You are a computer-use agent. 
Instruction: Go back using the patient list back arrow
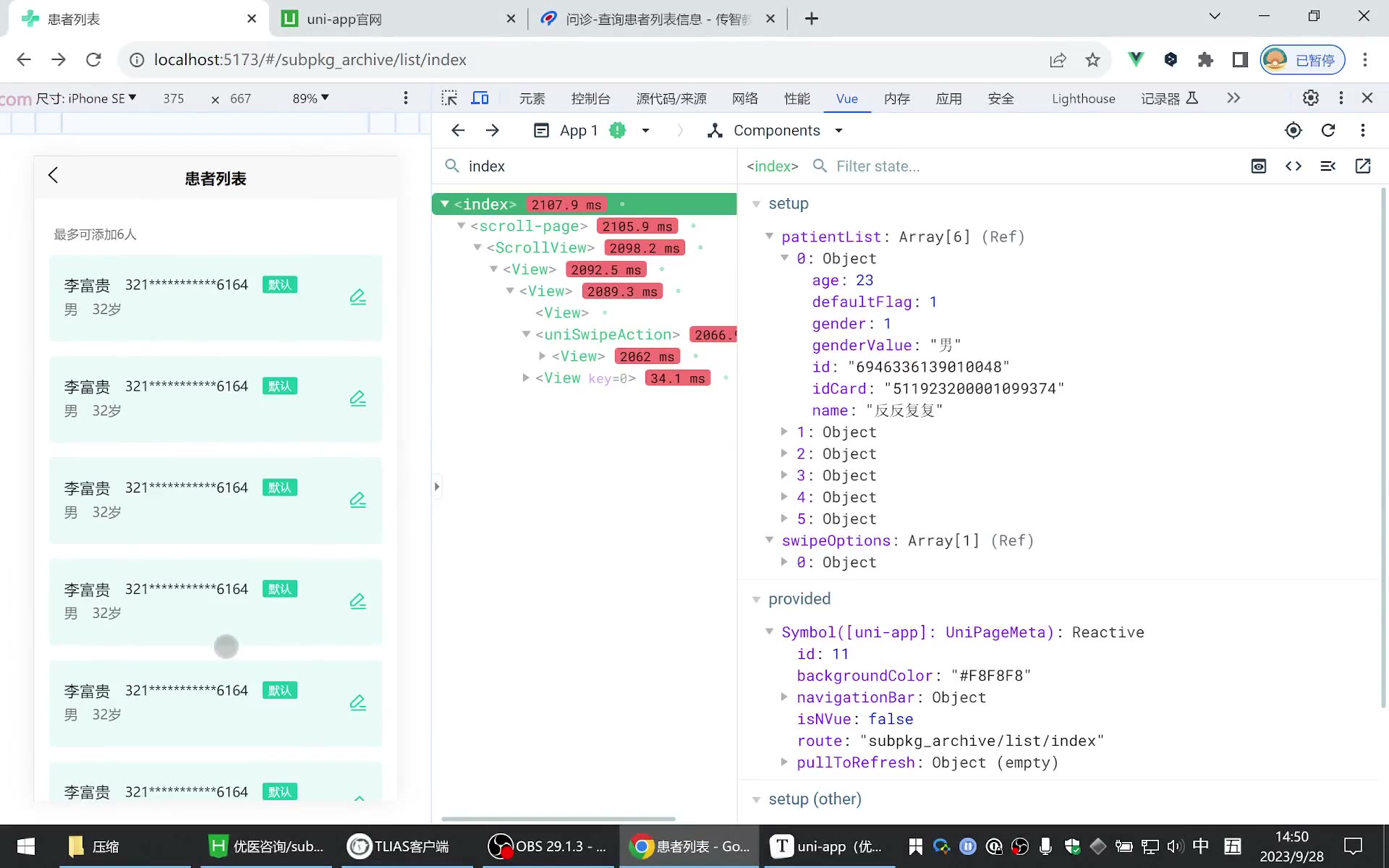click(x=53, y=175)
